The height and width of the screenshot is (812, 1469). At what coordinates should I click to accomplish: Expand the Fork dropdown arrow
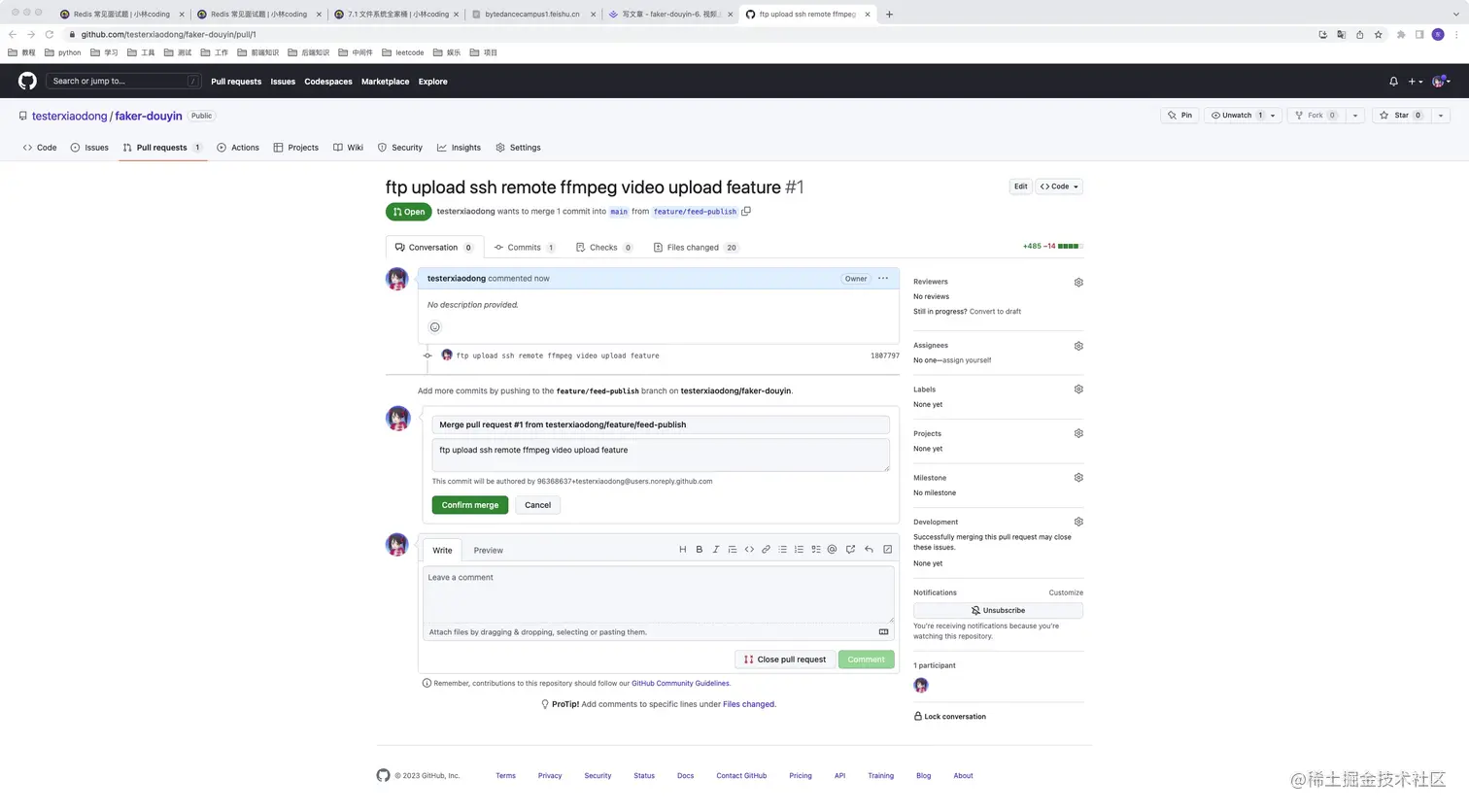point(1355,116)
